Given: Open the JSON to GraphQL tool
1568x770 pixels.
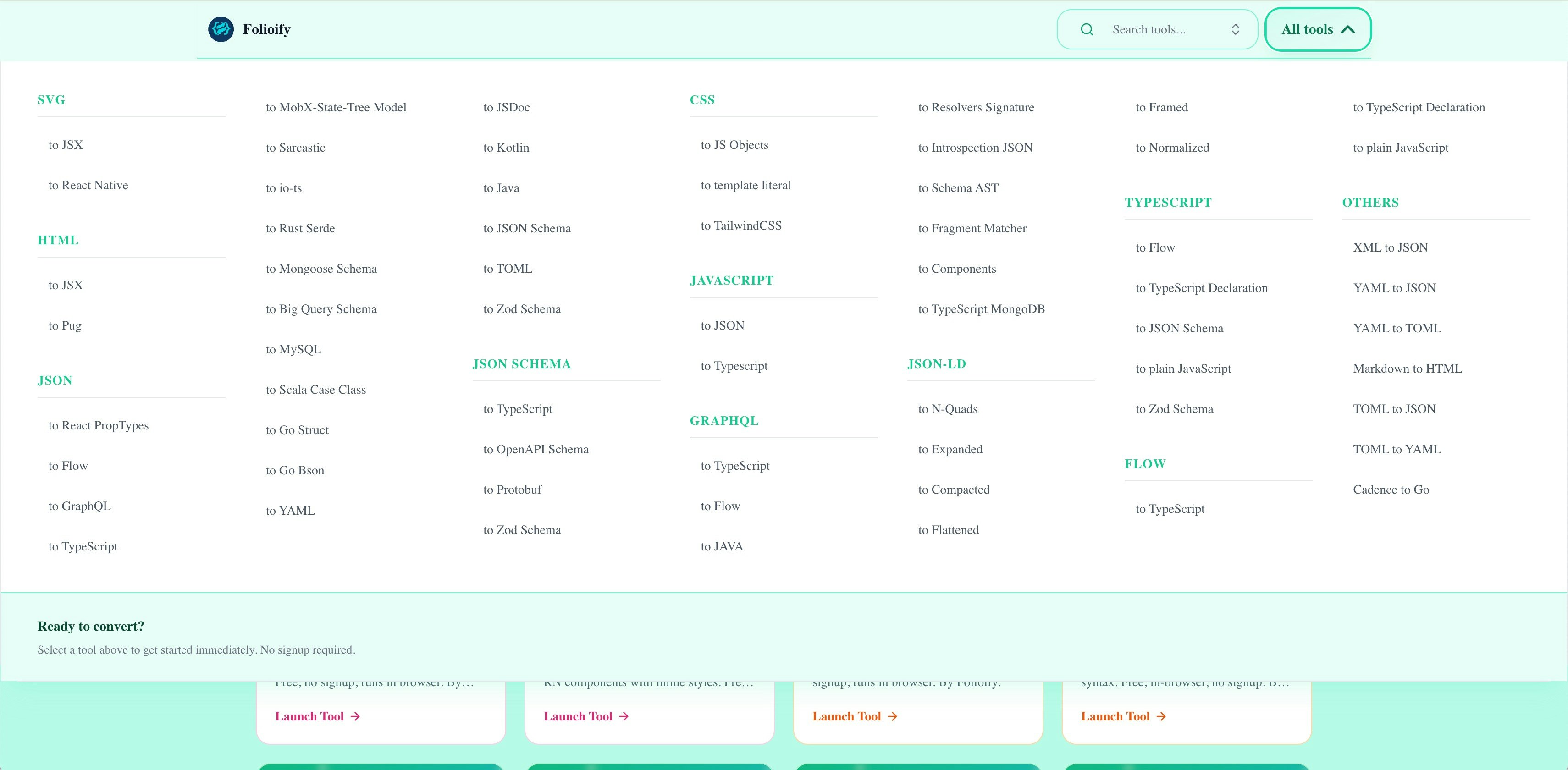Looking at the screenshot, I should (79, 506).
